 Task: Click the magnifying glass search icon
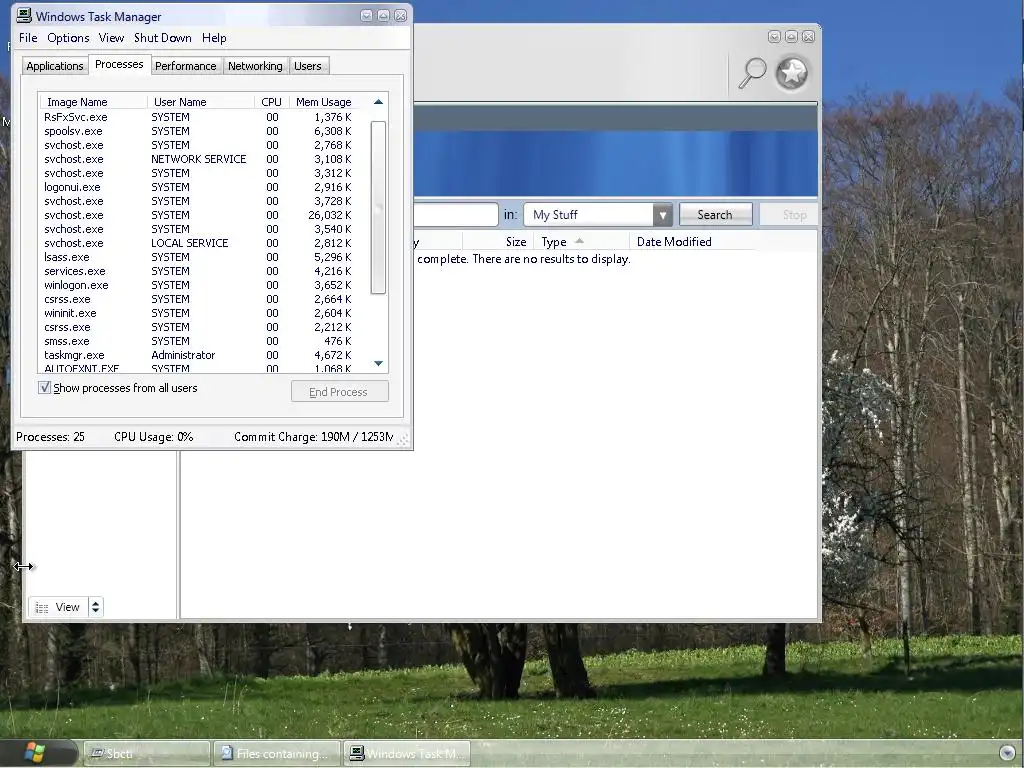(752, 72)
